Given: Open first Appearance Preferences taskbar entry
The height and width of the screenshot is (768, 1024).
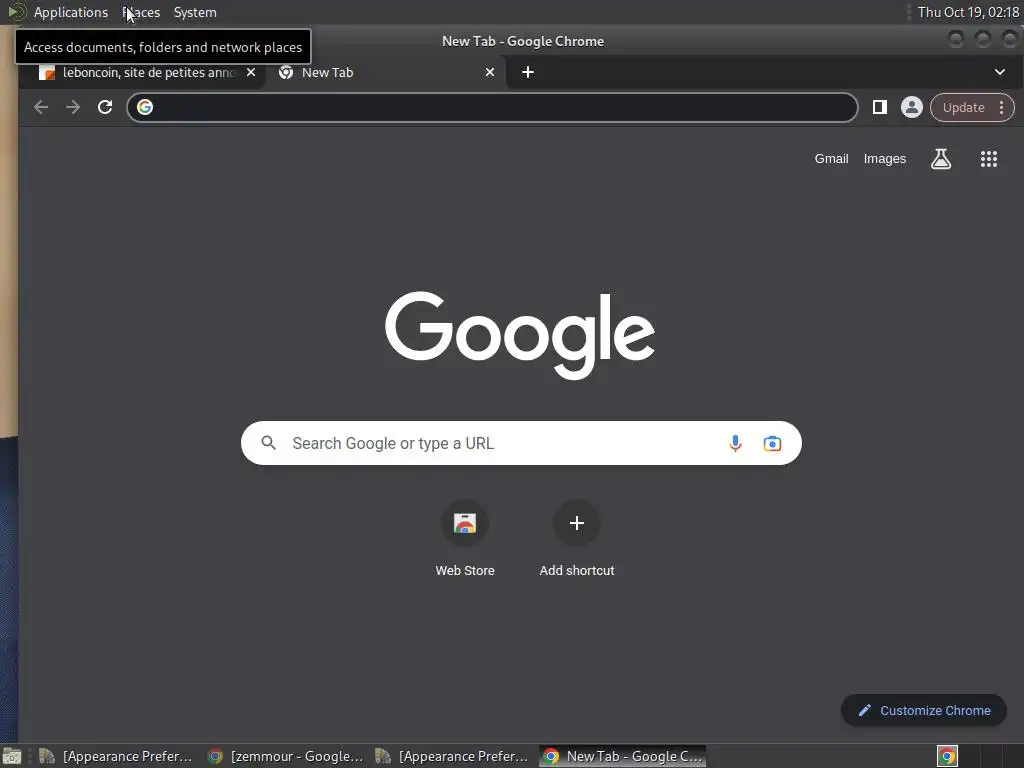Looking at the screenshot, I should (x=116, y=756).
